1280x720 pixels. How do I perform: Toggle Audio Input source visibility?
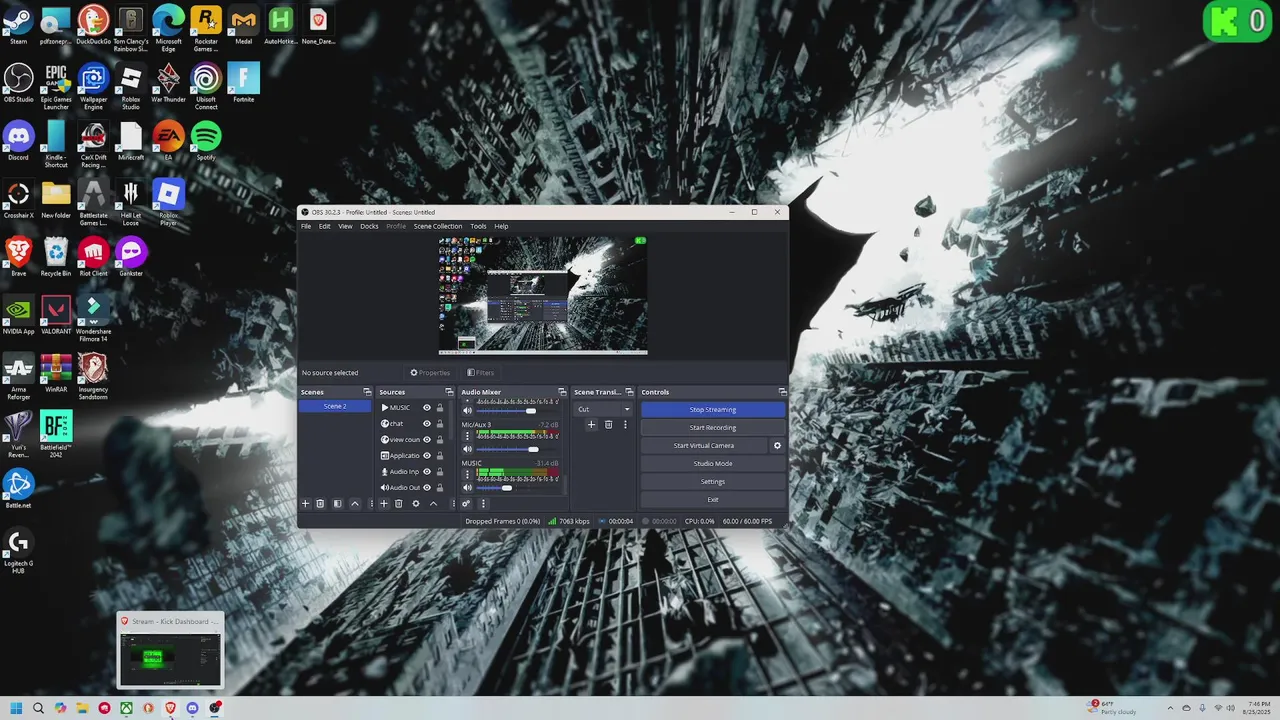(427, 472)
